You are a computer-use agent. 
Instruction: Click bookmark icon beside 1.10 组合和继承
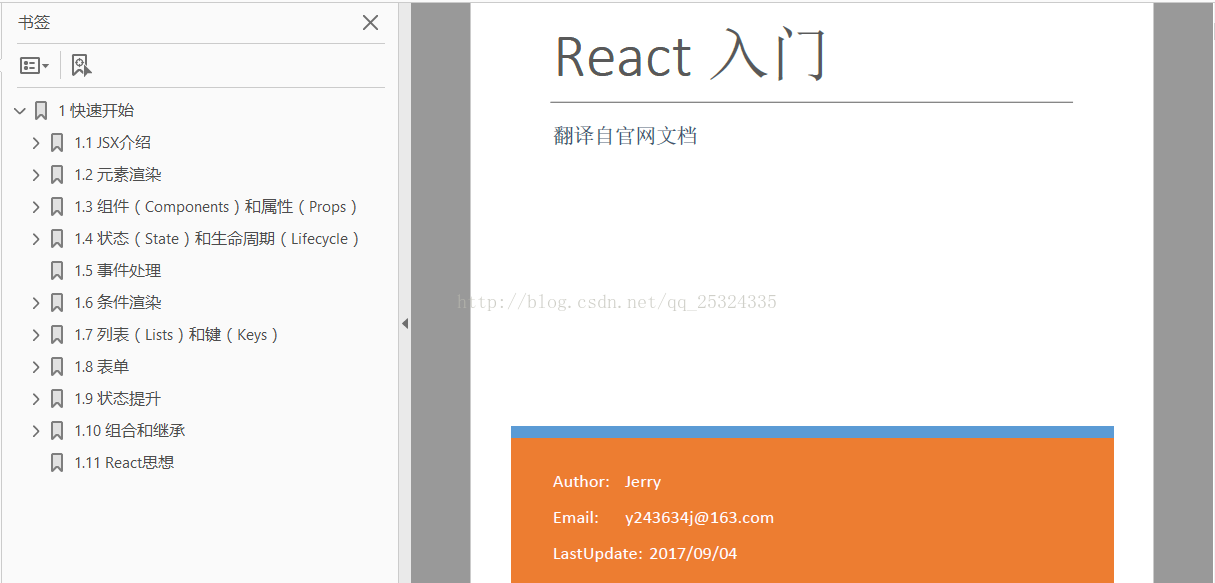click(57, 431)
